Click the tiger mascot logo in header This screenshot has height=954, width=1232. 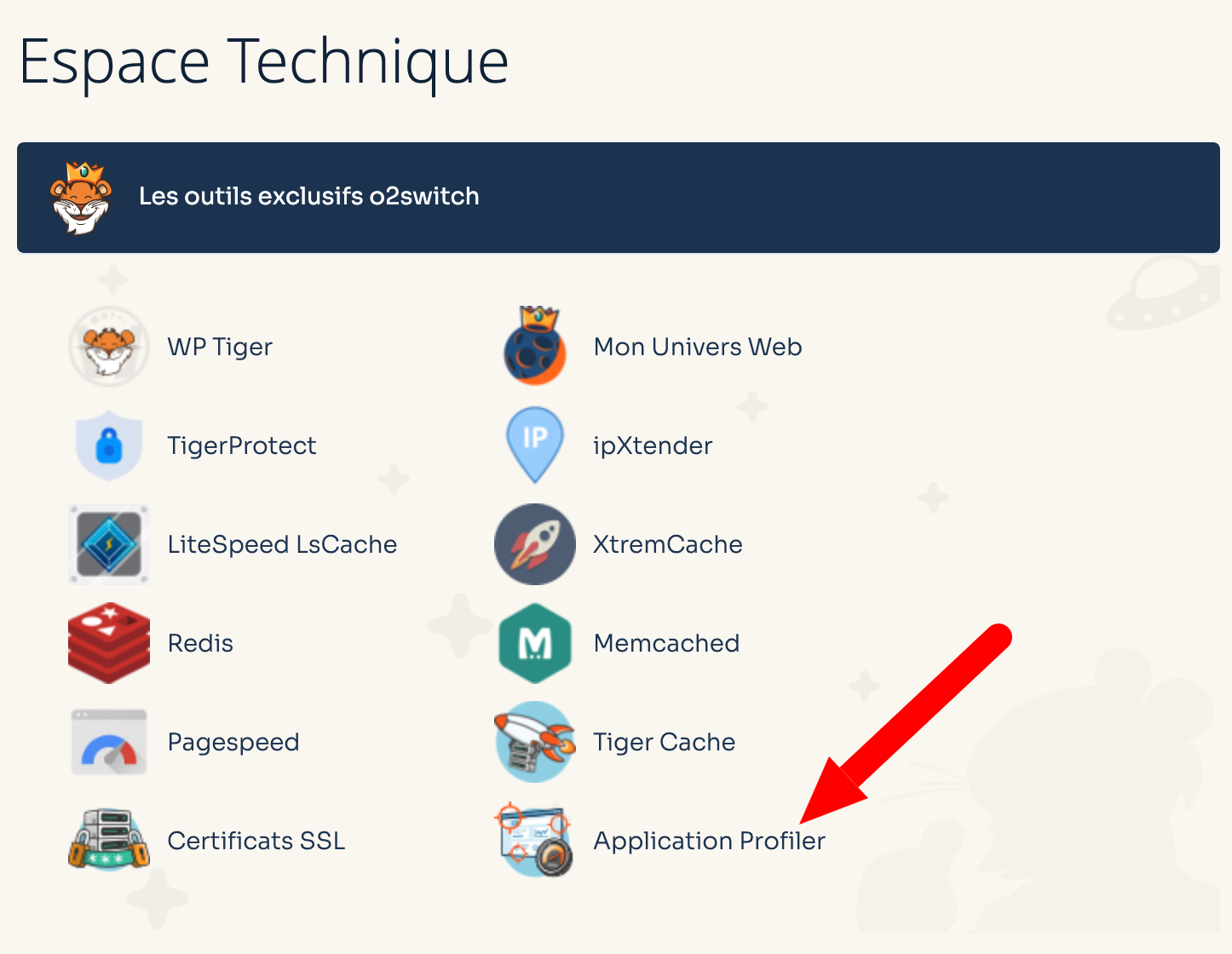point(81,198)
